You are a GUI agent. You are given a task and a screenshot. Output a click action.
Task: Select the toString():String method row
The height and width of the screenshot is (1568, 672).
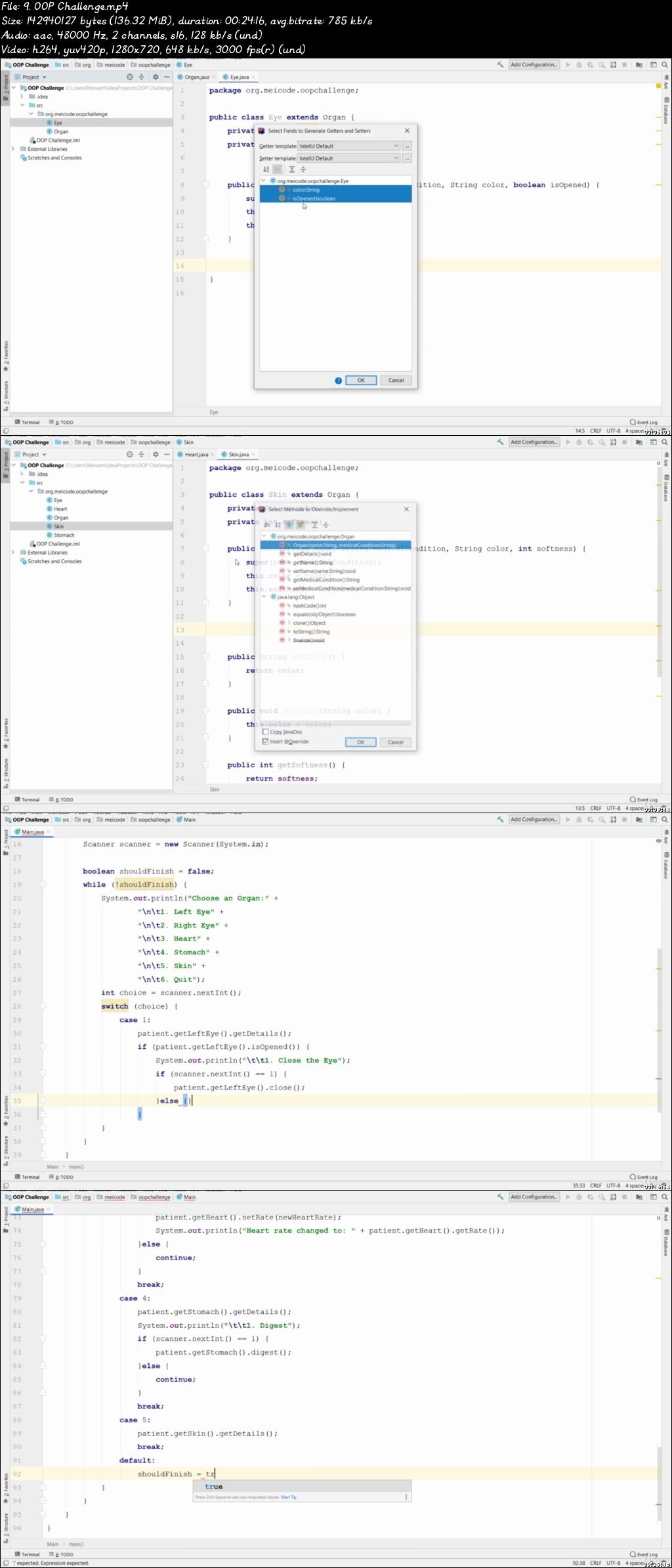(x=336, y=631)
